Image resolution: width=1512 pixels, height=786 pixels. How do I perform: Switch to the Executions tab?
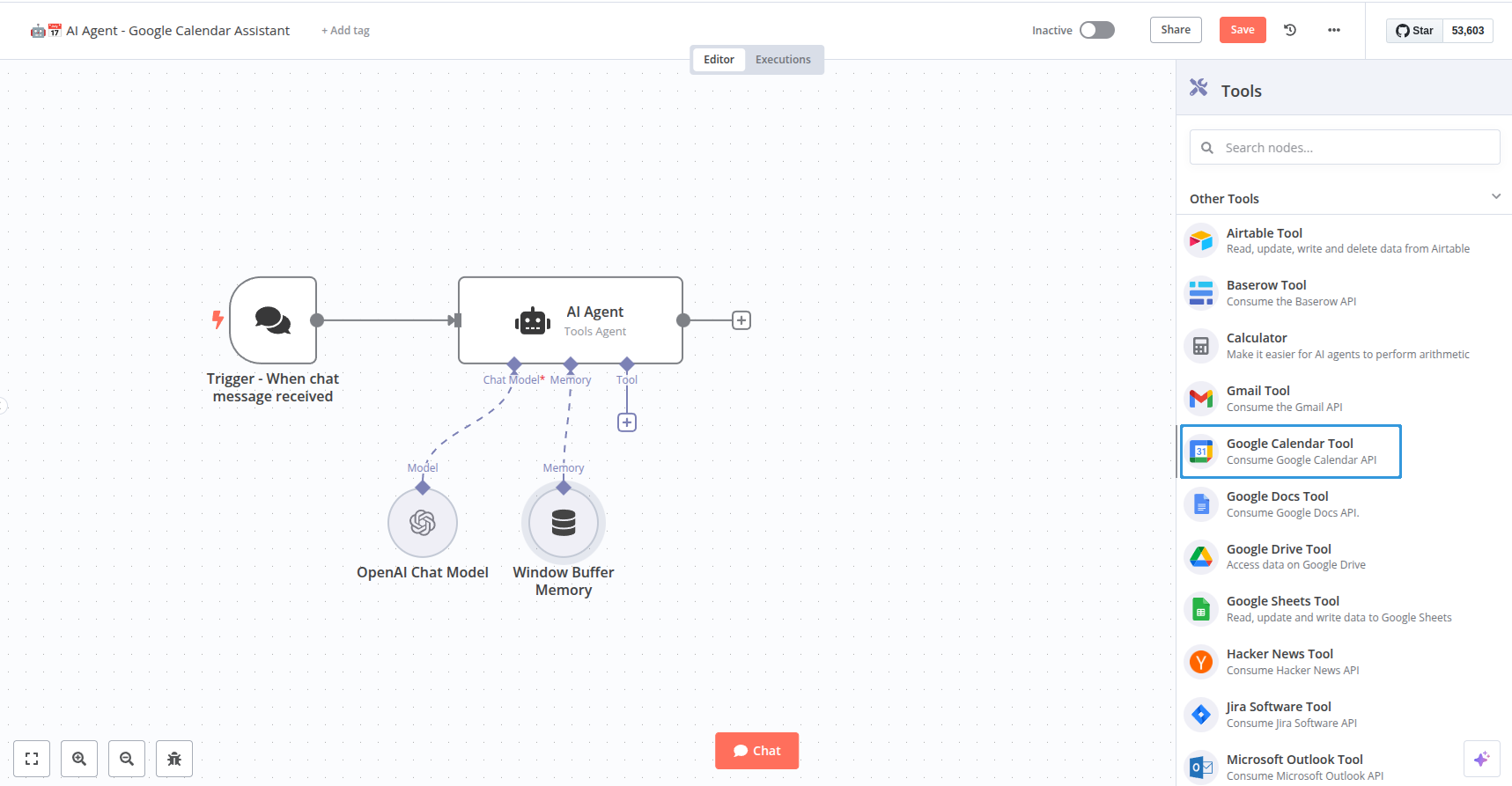click(783, 60)
